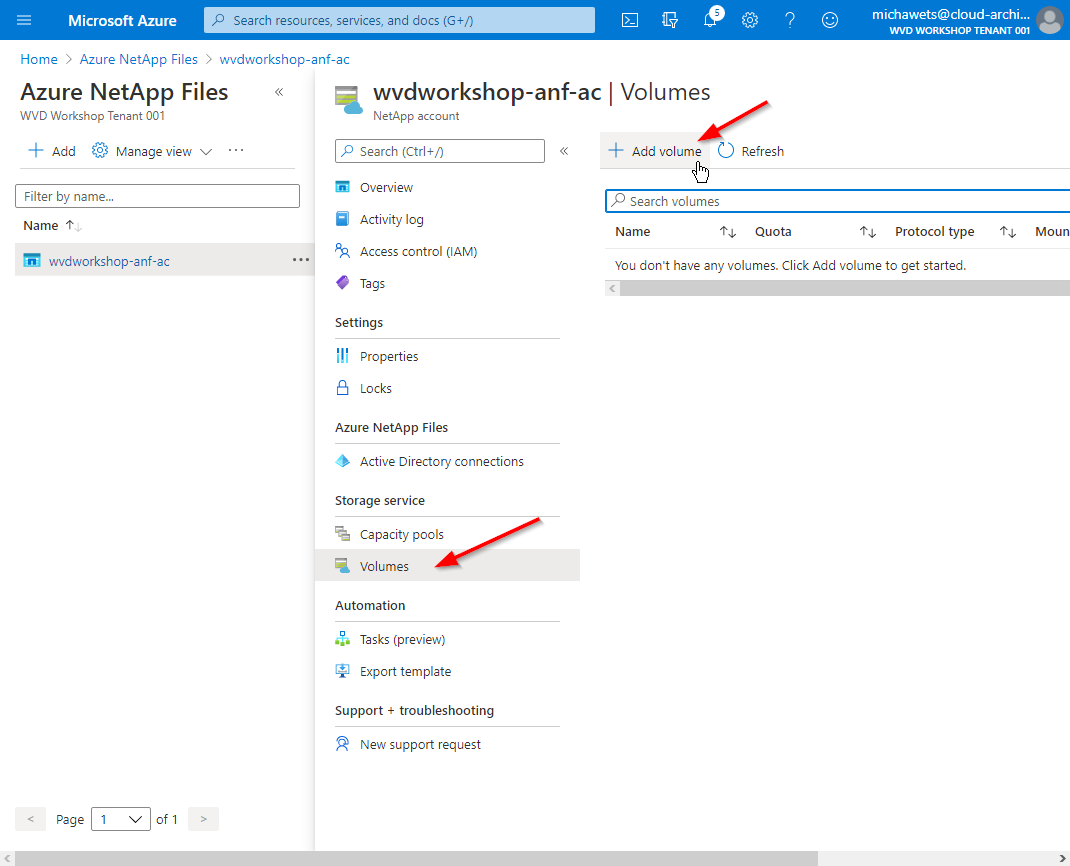
Task: Click the Properties bars icon
Action: (343, 356)
